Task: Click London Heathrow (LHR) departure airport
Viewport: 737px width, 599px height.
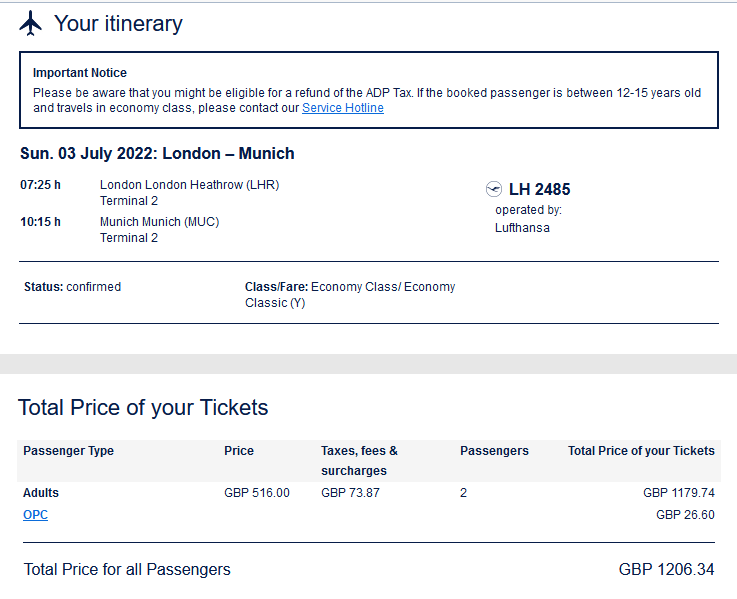Action: (x=189, y=185)
